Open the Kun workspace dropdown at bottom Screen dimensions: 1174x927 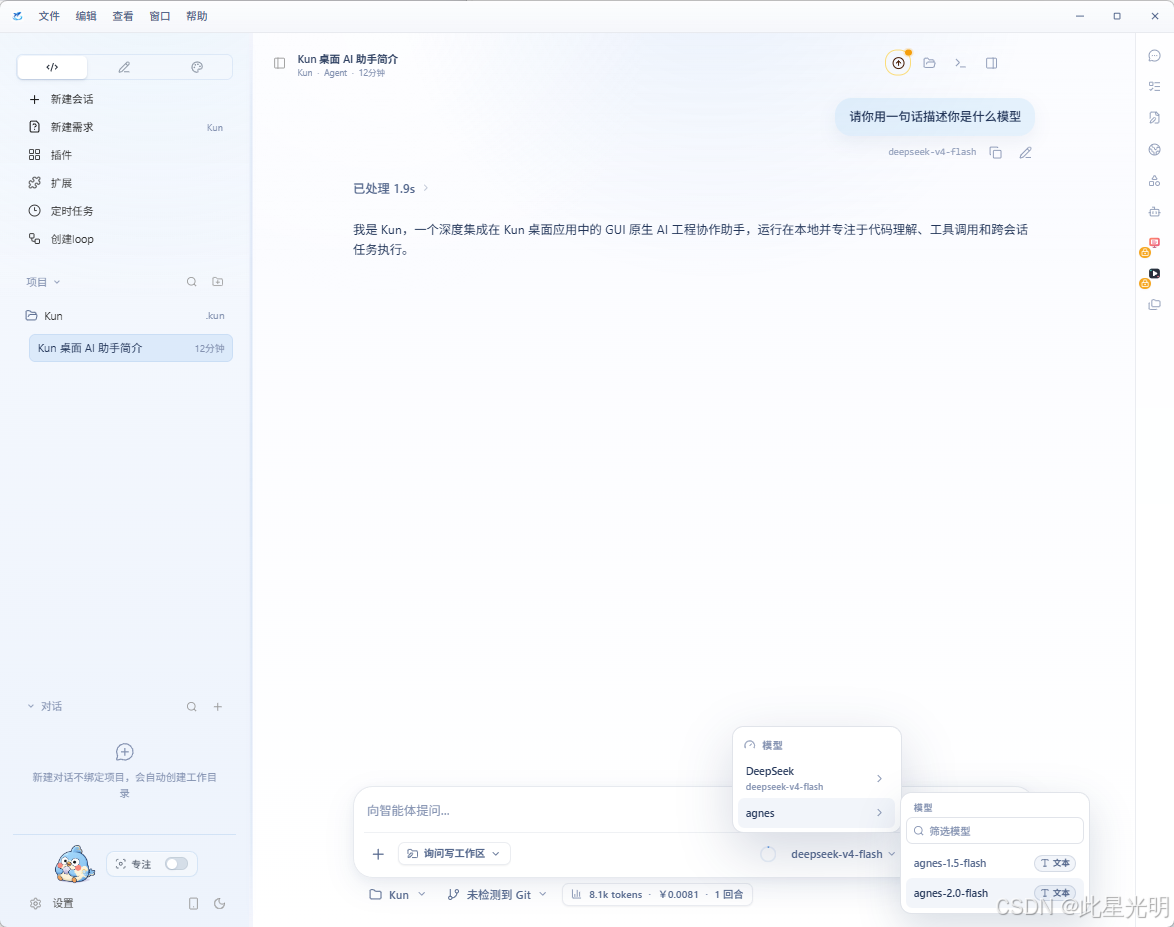[398, 895]
